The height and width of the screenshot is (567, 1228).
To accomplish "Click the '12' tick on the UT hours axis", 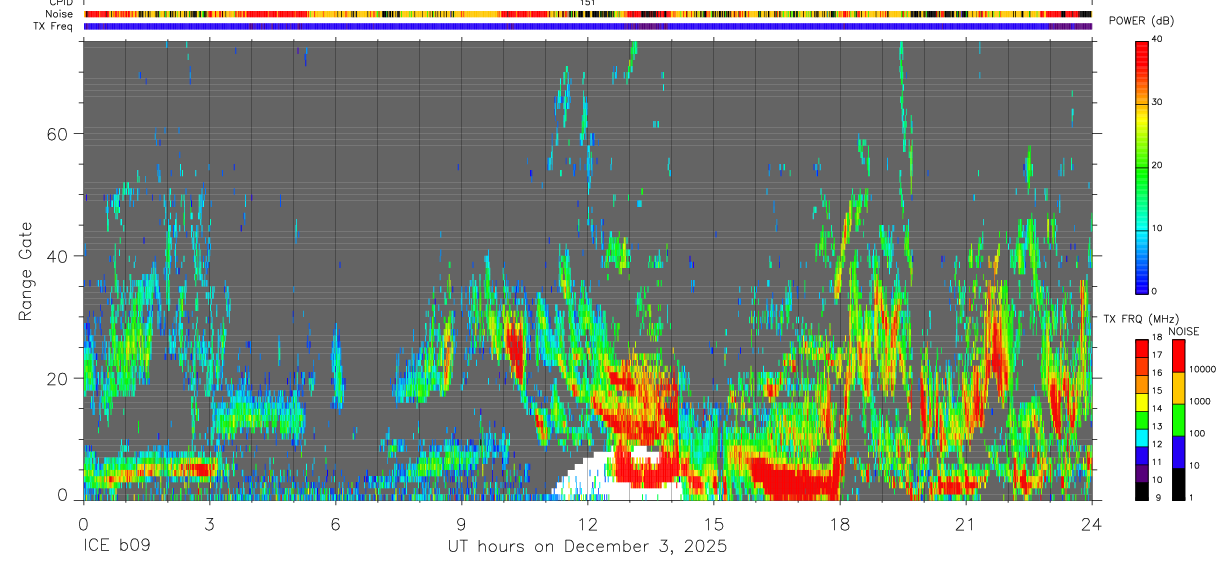I will pyautogui.click(x=587, y=523).
